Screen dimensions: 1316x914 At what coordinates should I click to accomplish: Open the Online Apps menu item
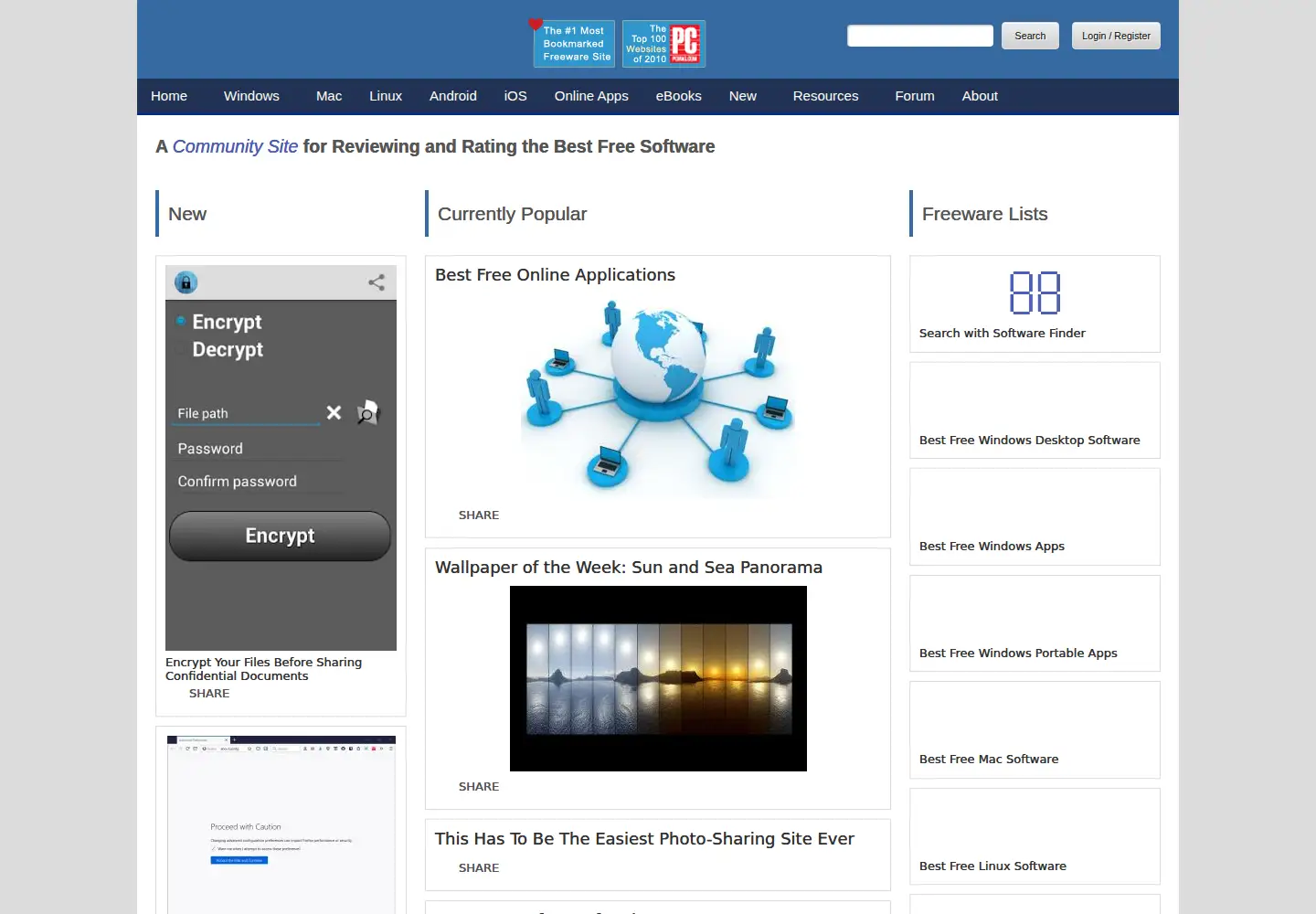point(591,96)
